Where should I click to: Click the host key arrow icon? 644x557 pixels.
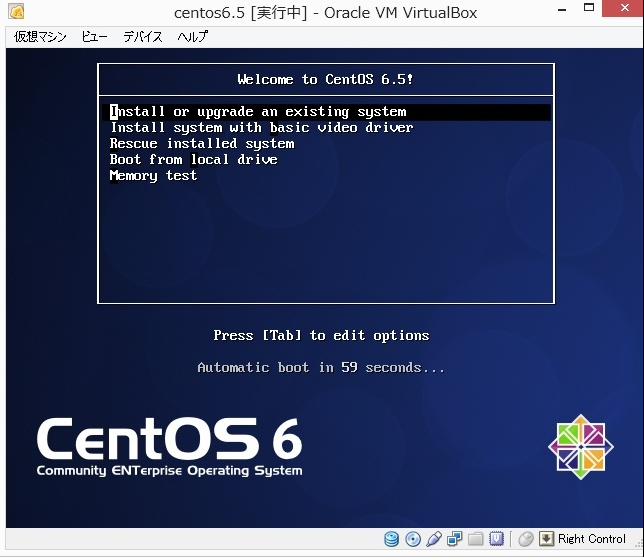546,539
